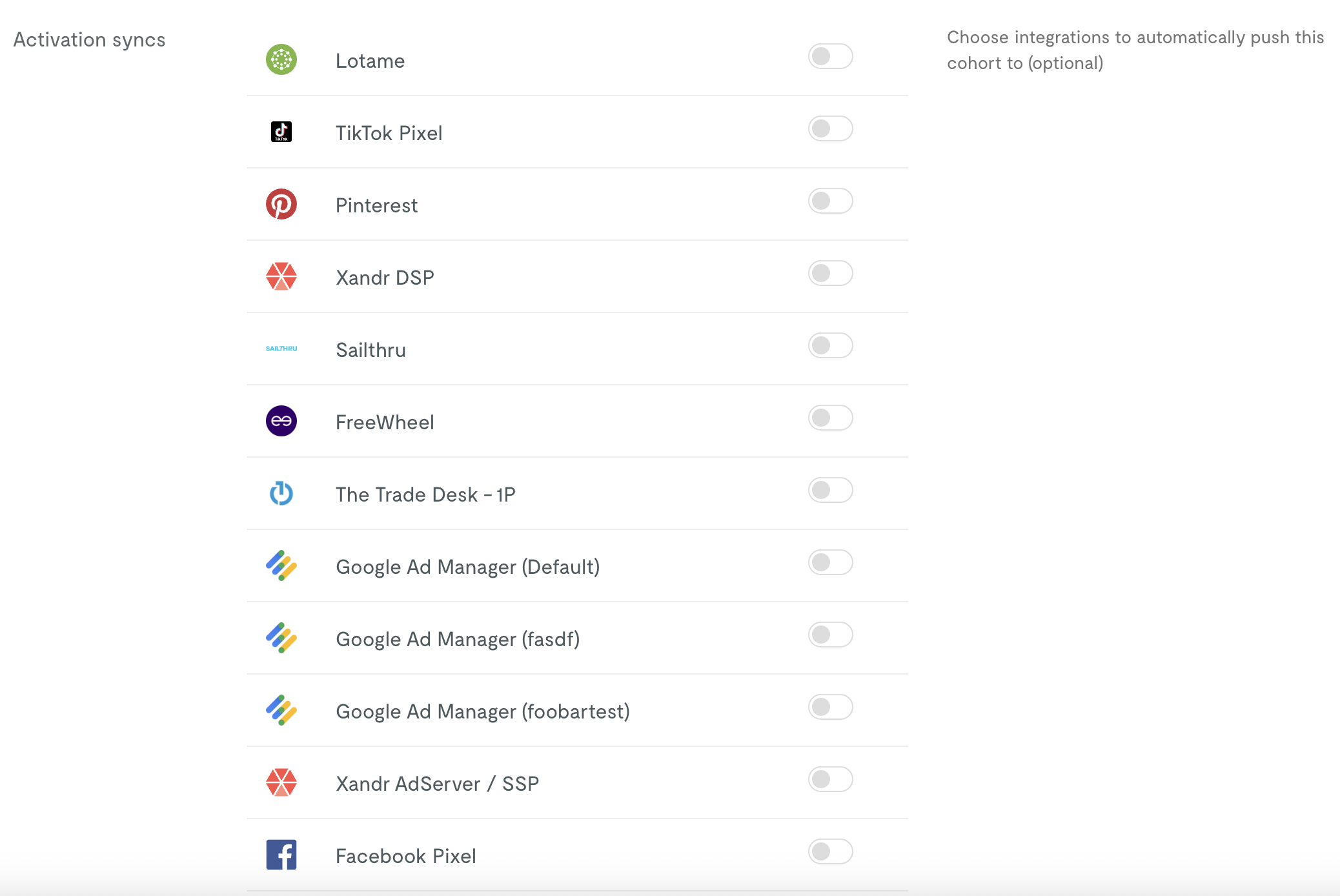
Task: Toggle Google Ad Manager (foobartest) sync
Action: tap(831, 708)
